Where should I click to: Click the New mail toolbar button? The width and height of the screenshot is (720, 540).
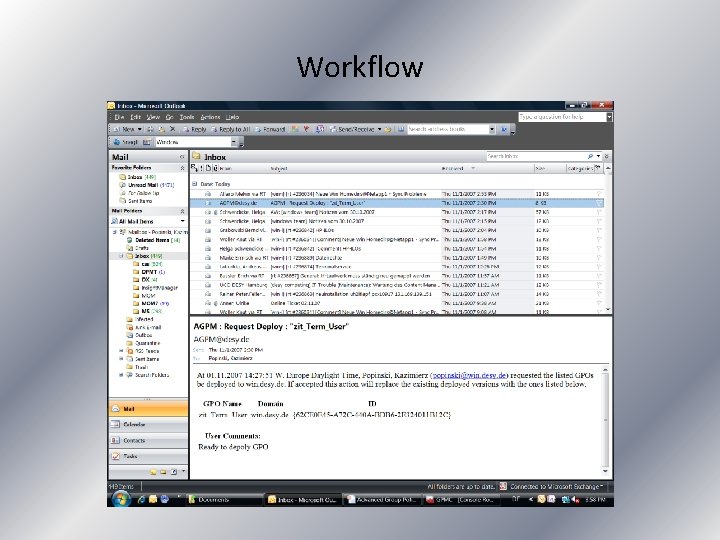coord(124,129)
